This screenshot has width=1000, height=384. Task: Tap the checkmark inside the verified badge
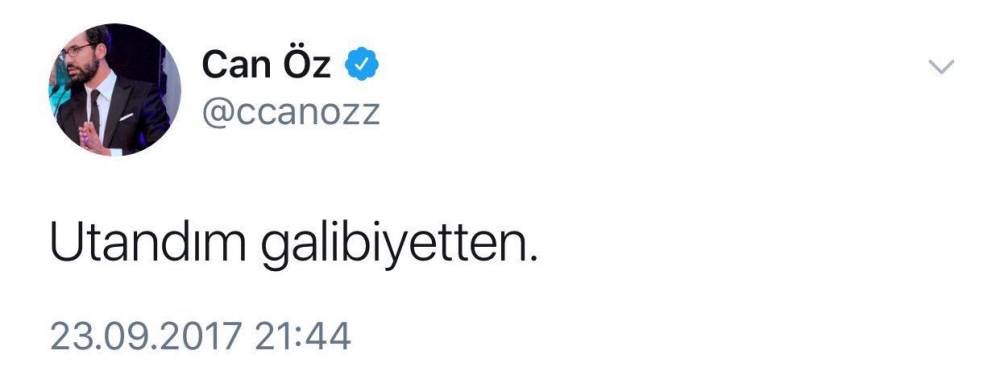[362, 64]
